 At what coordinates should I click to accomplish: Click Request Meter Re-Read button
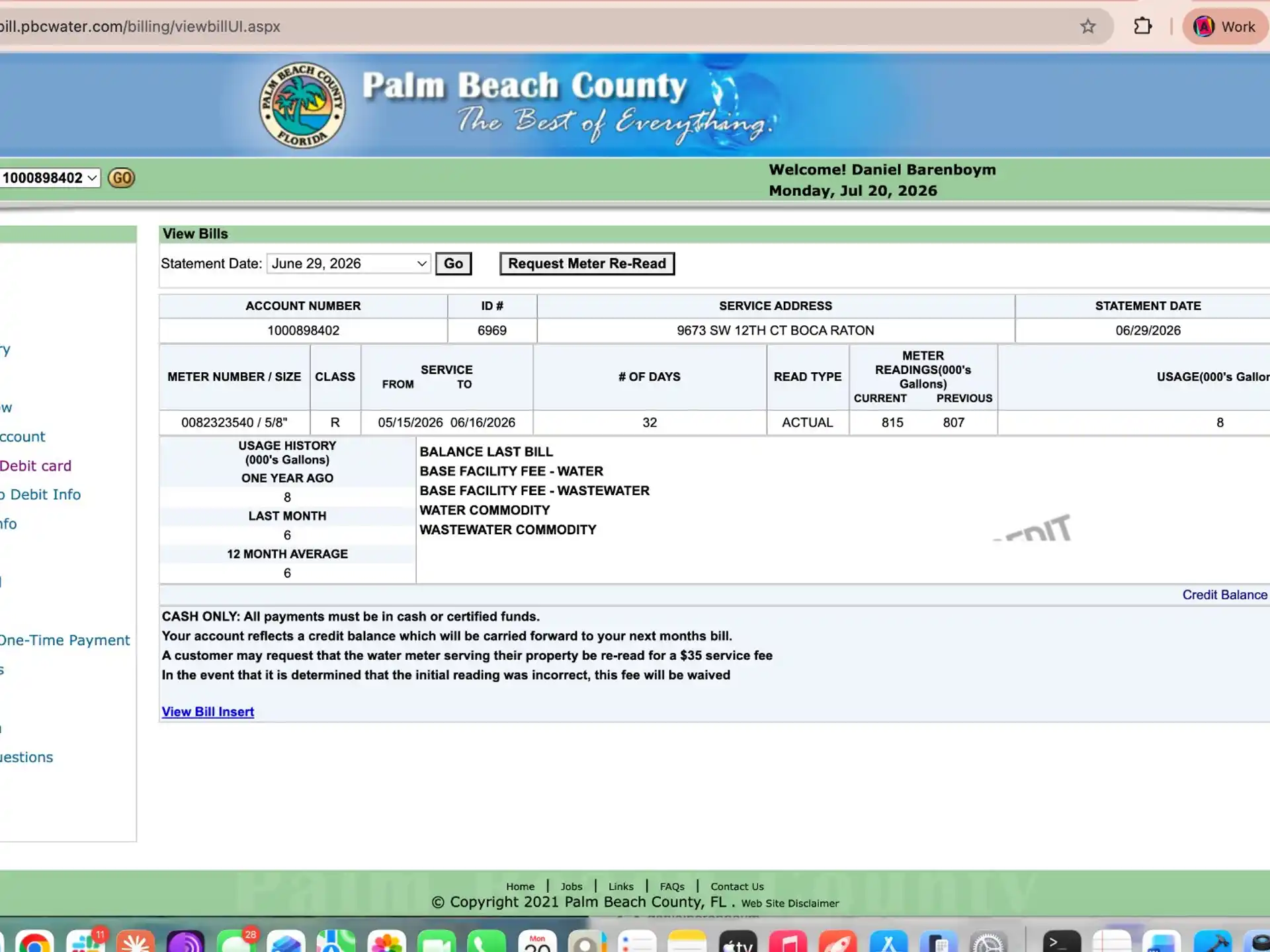pos(587,263)
